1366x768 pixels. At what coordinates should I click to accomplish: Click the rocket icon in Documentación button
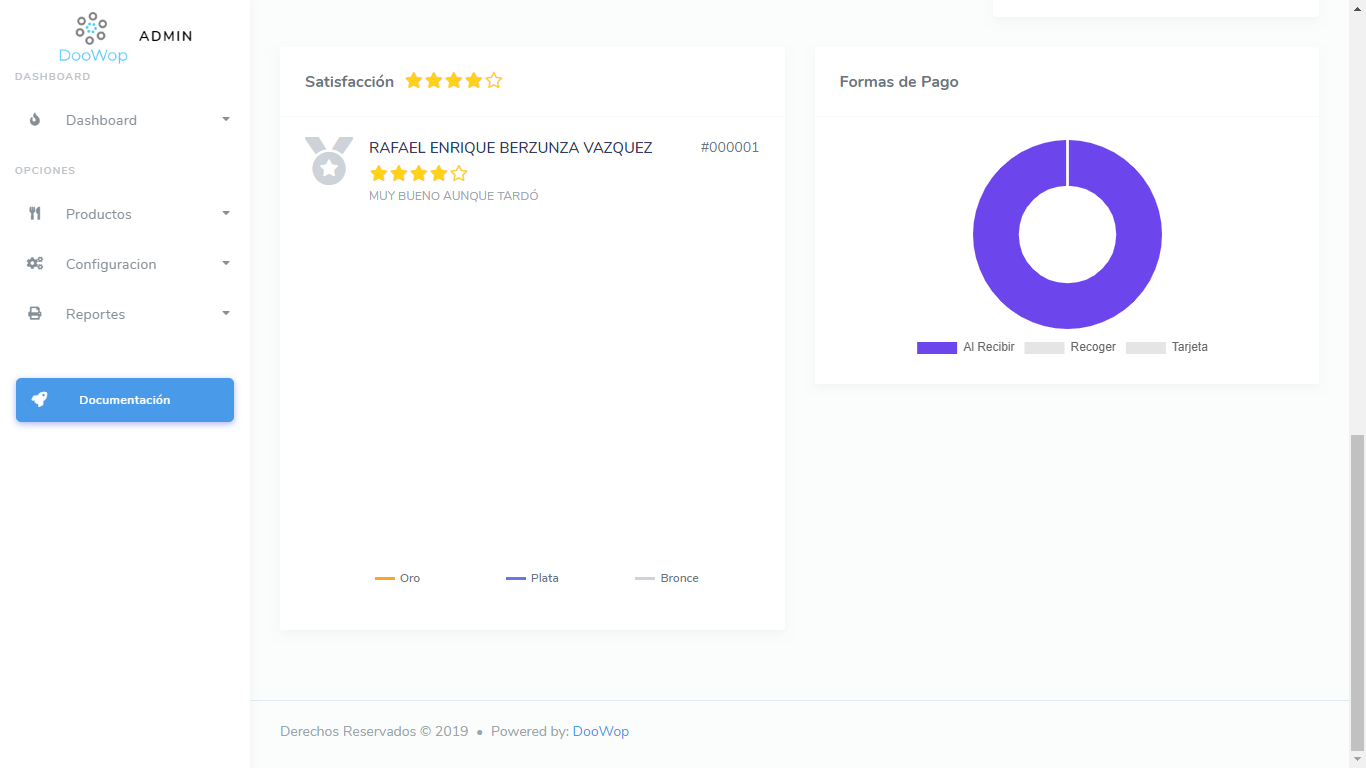(x=39, y=400)
